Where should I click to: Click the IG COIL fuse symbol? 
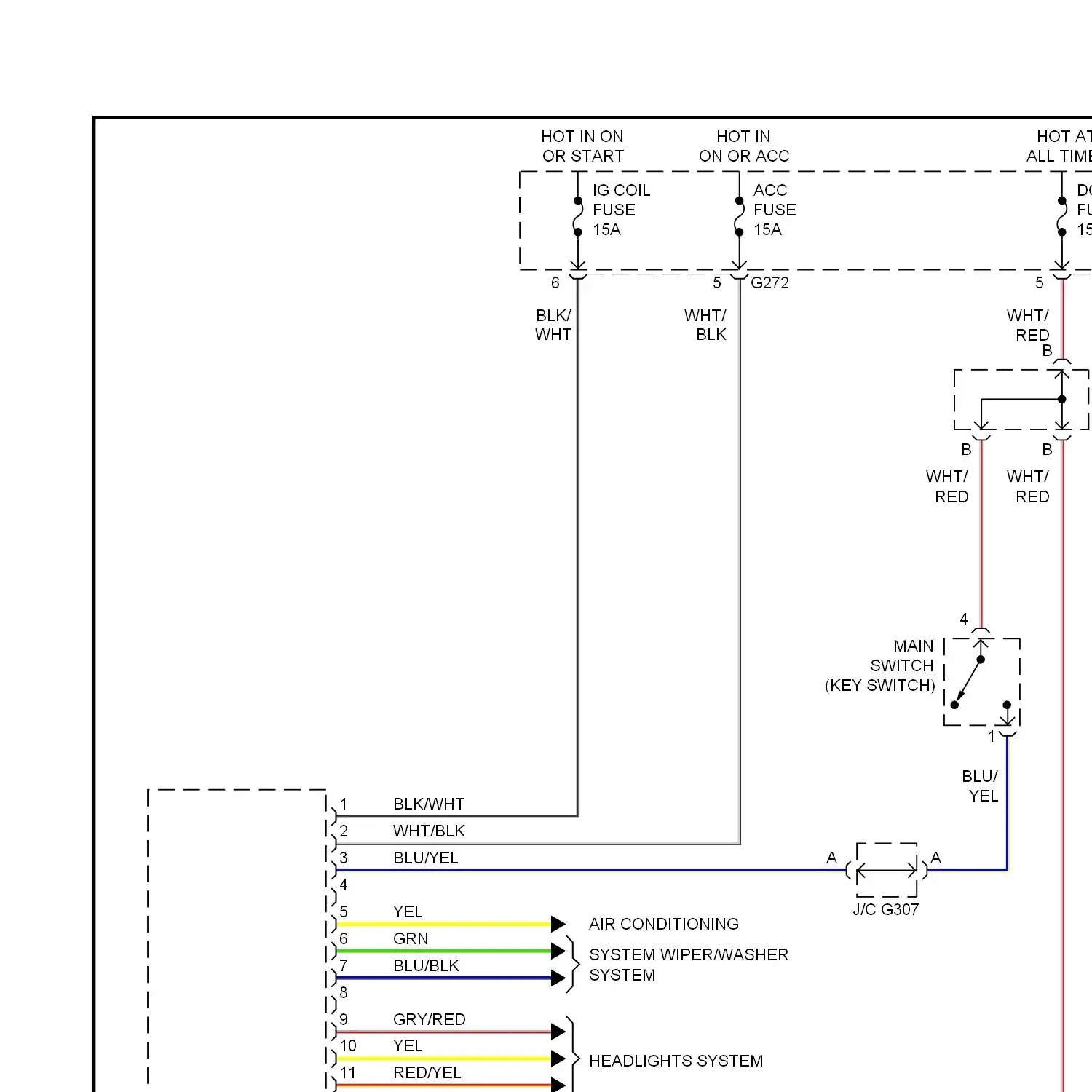[578, 216]
